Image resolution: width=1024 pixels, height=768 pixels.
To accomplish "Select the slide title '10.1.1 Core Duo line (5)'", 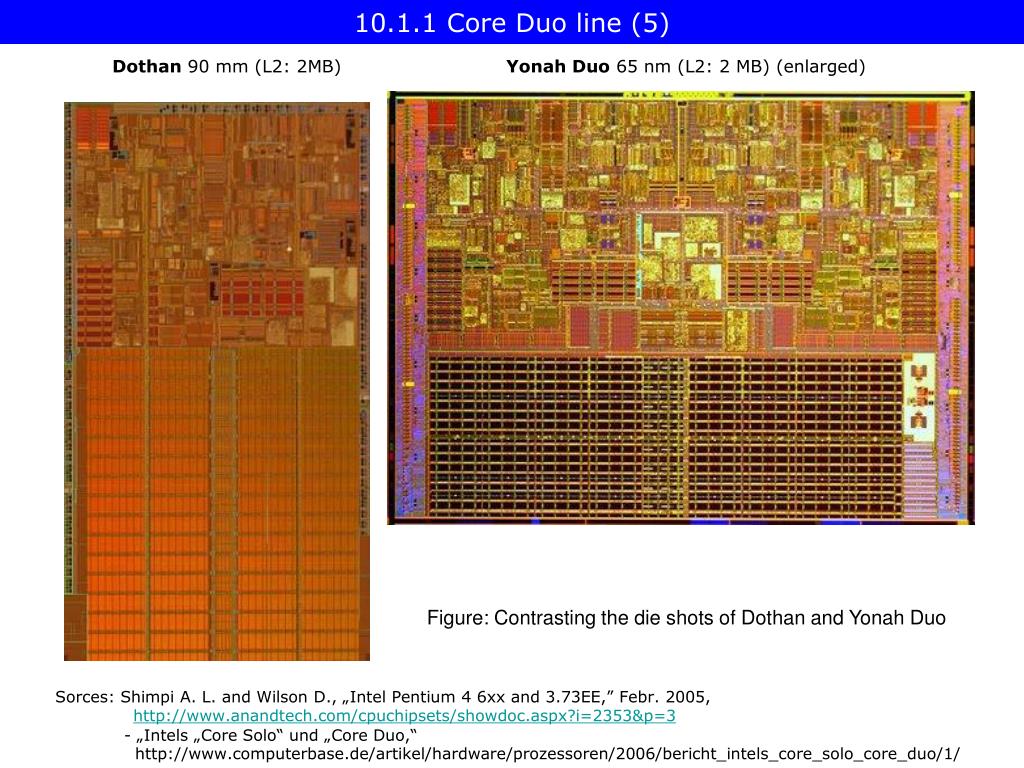I will point(512,23).
